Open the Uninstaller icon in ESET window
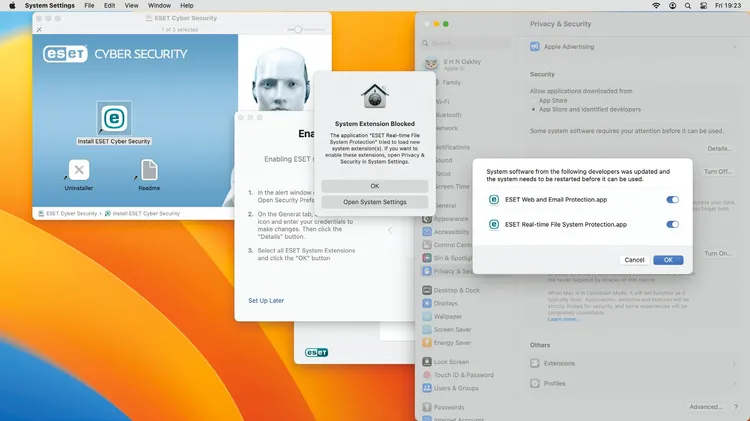This screenshot has width=750, height=421. [x=79, y=169]
